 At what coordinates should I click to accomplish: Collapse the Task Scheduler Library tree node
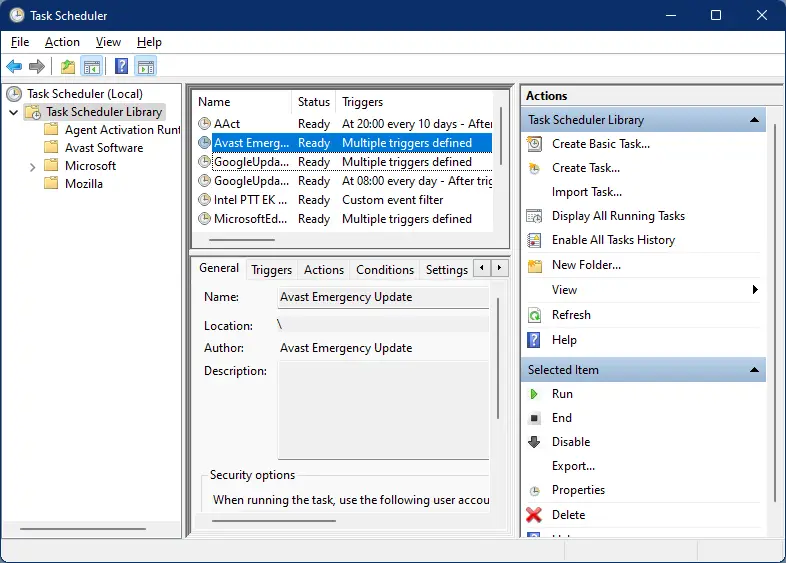point(14,112)
